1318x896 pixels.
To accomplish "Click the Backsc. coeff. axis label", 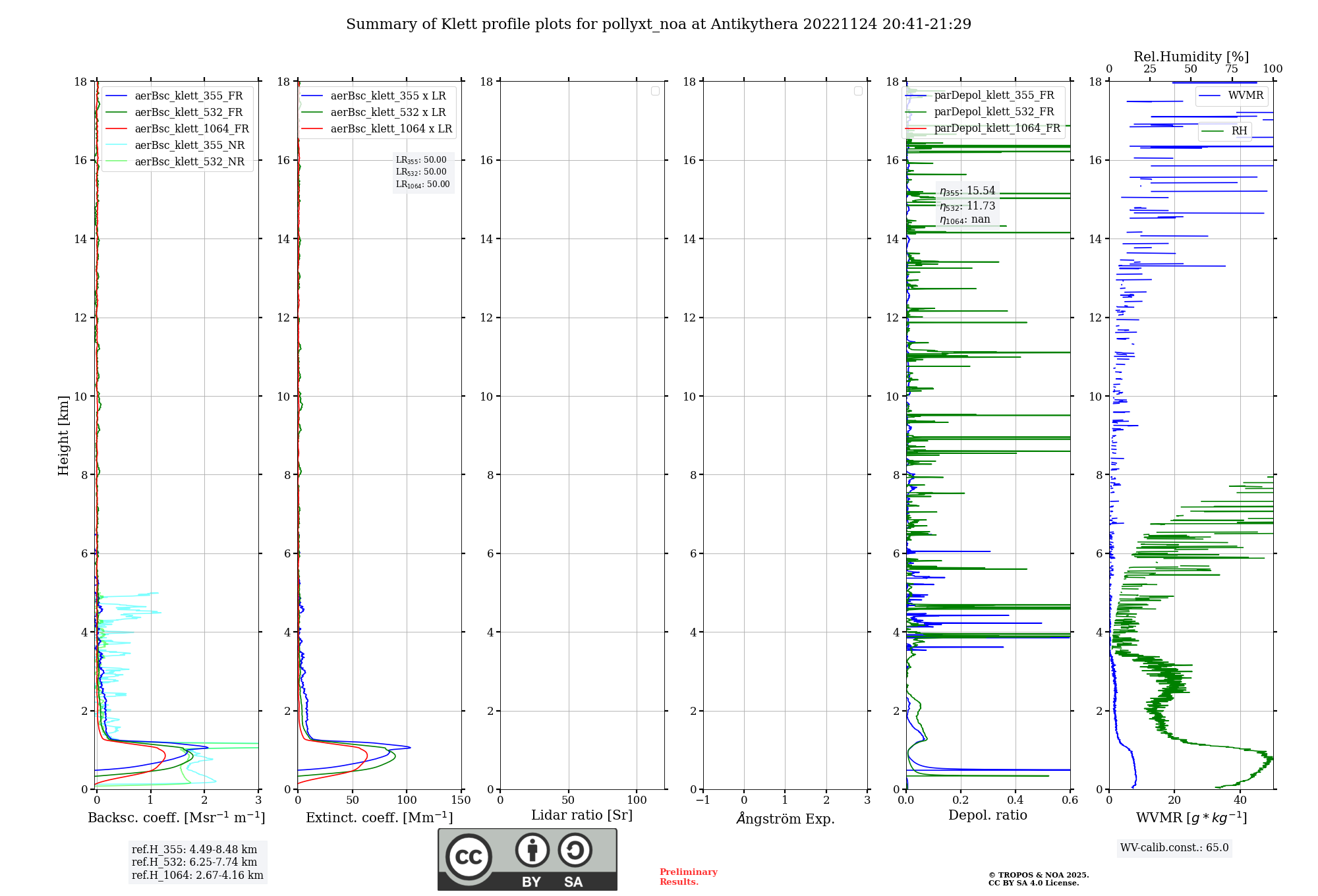I will pyautogui.click(x=177, y=818).
